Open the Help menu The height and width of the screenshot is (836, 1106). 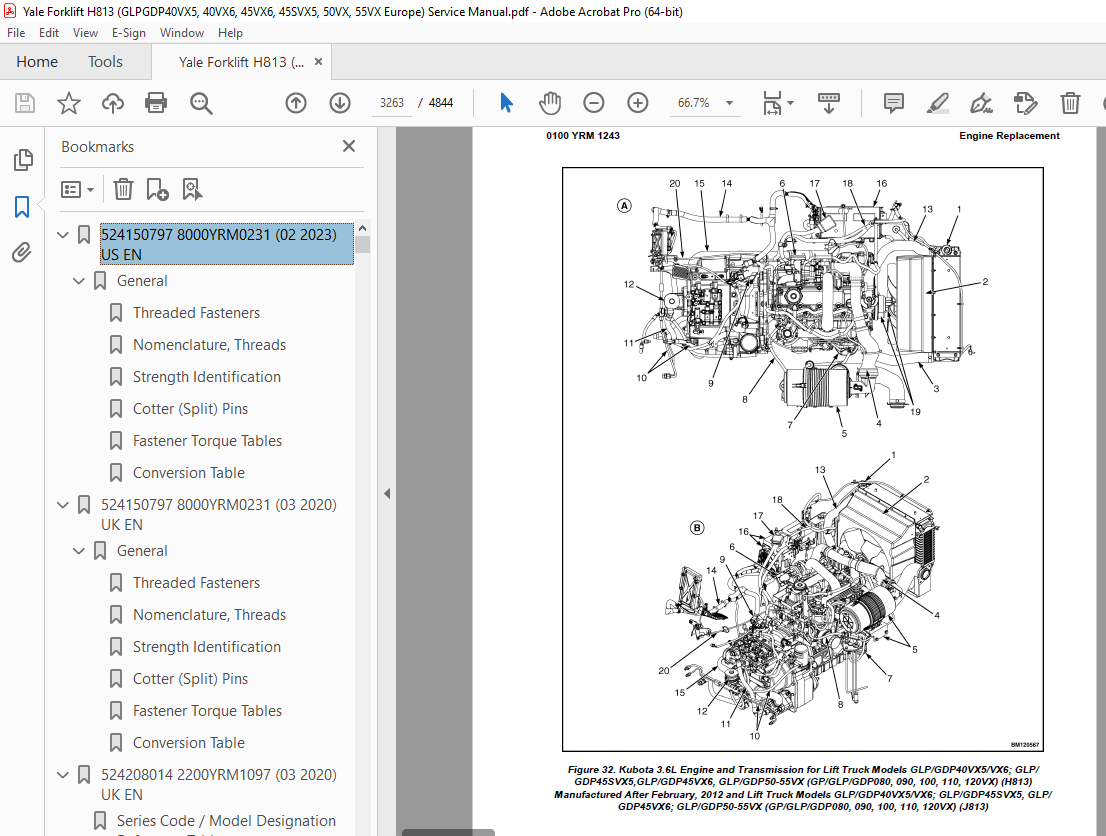pos(230,32)
